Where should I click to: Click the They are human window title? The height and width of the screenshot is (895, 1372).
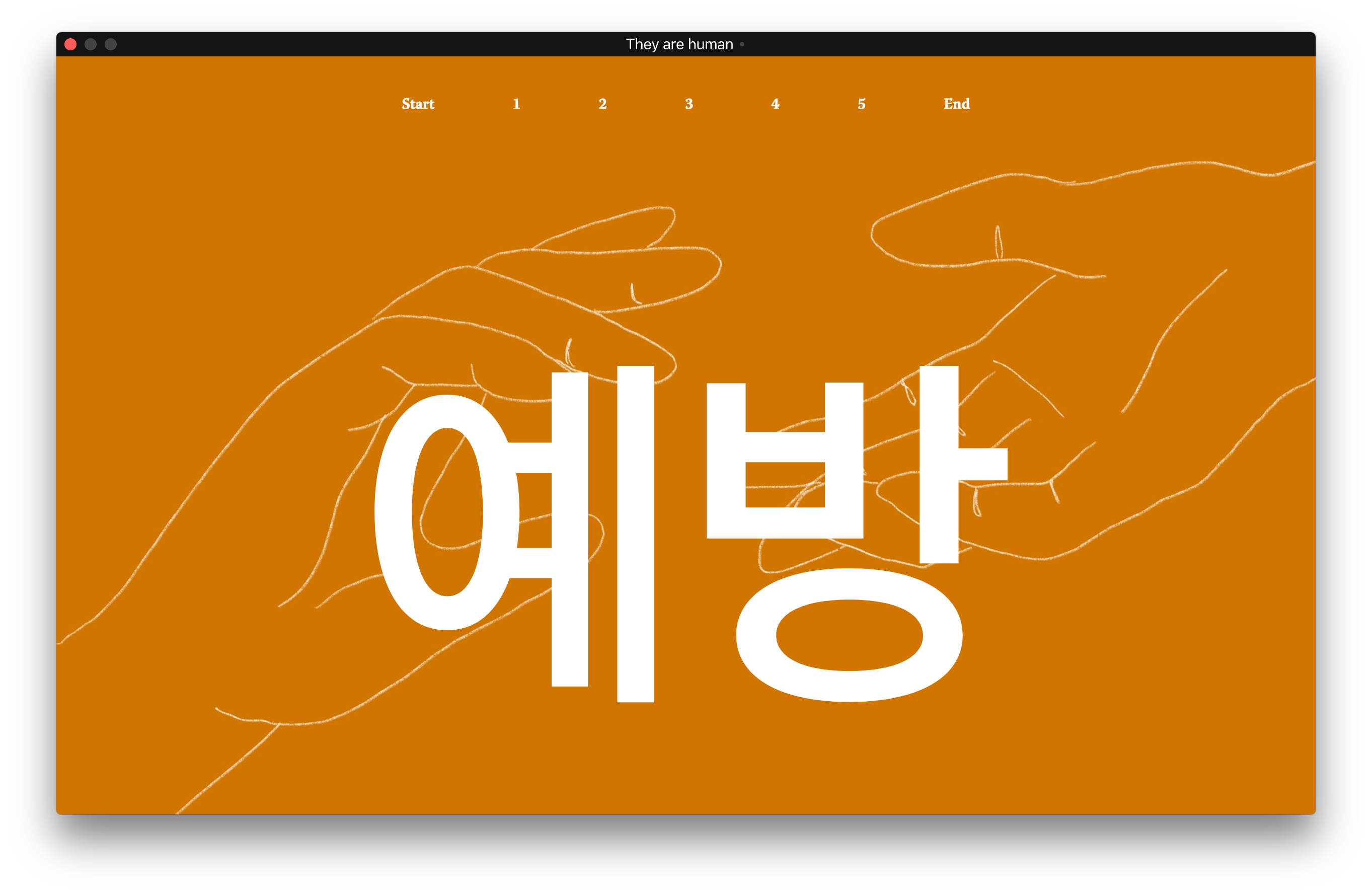pos(679,44)
